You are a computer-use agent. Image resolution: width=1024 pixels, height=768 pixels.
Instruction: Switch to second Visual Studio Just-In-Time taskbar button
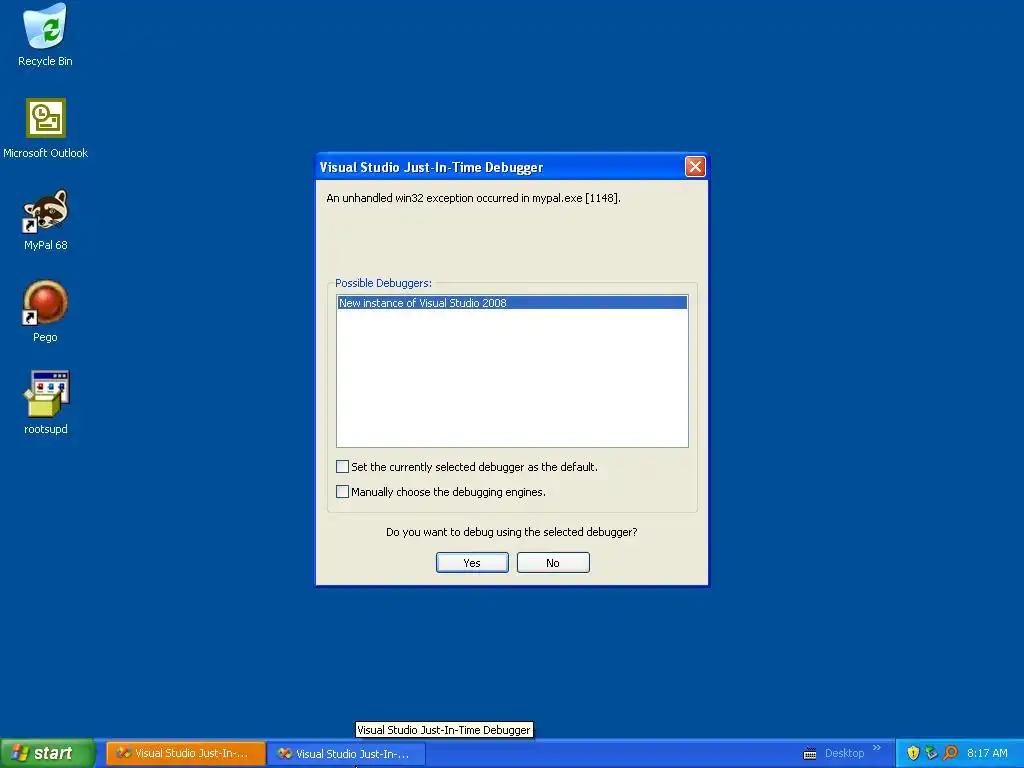pyautogui.click(x=346, y=754)
